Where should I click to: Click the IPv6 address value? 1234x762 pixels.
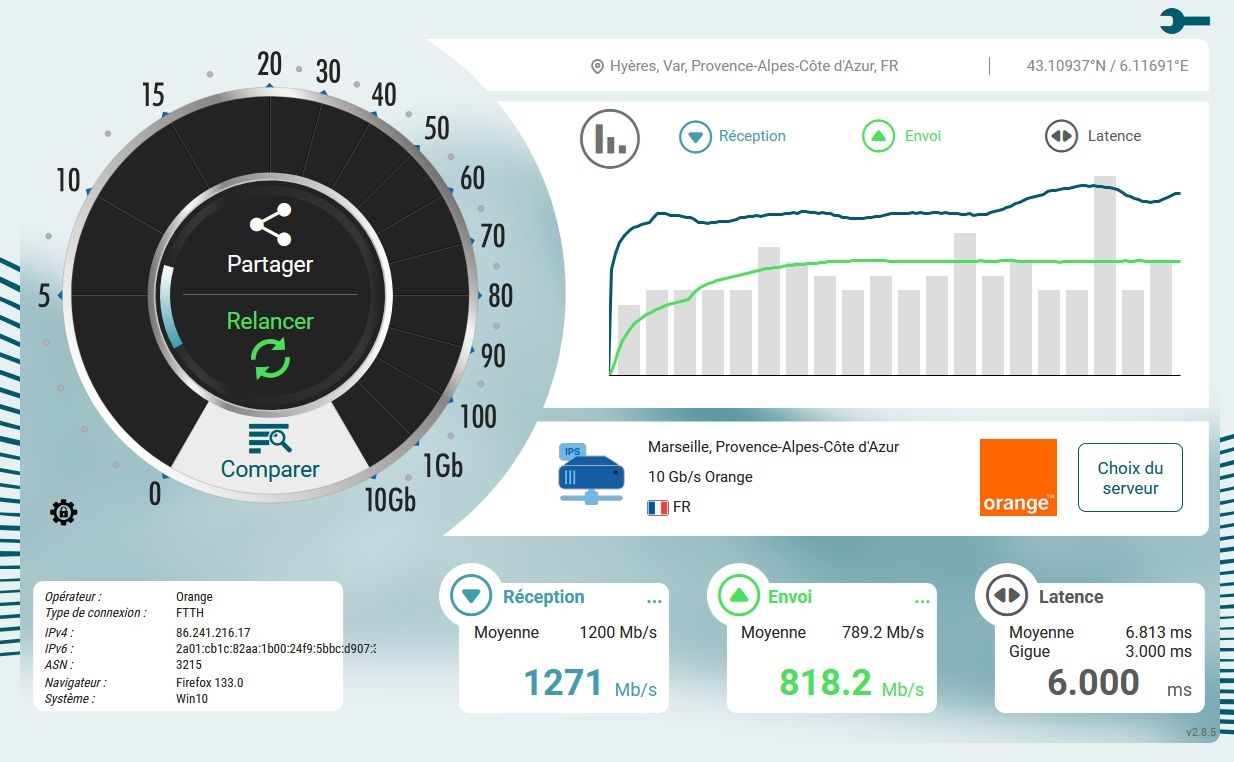tap(276, 649)
